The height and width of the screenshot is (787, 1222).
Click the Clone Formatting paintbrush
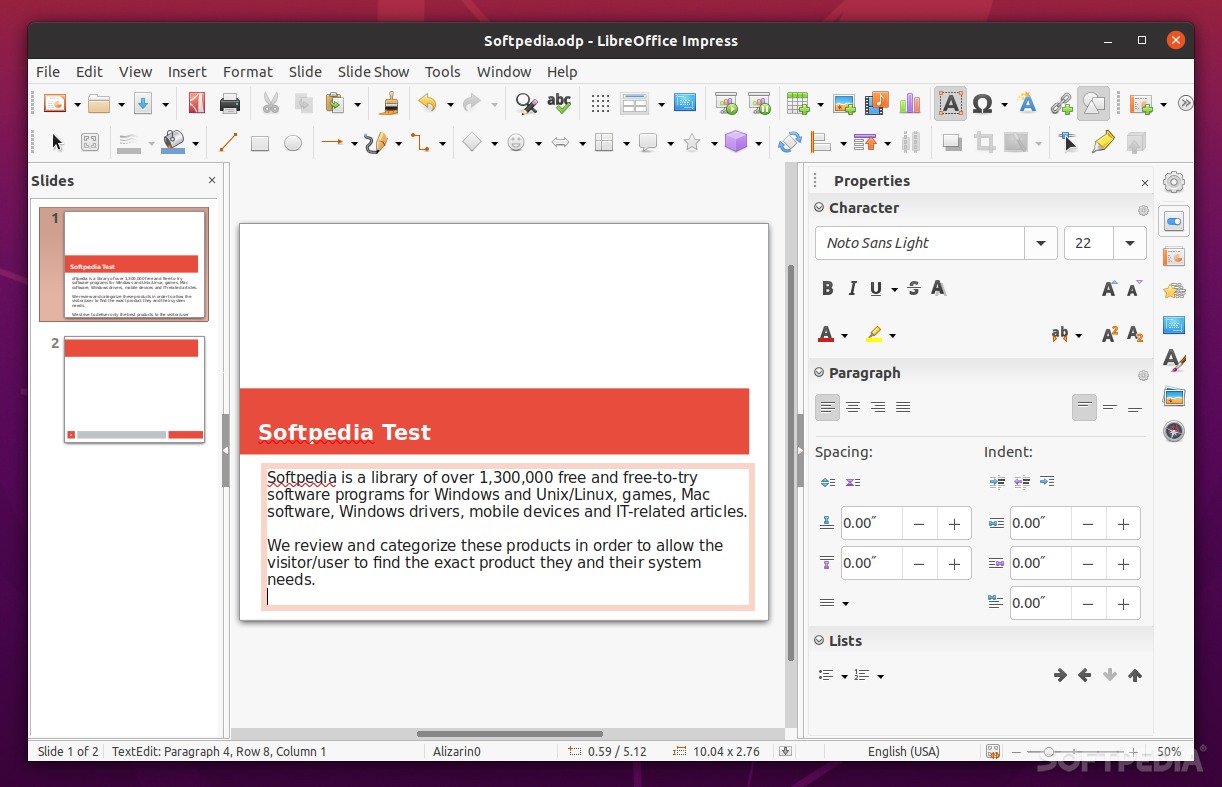(390, 103)
